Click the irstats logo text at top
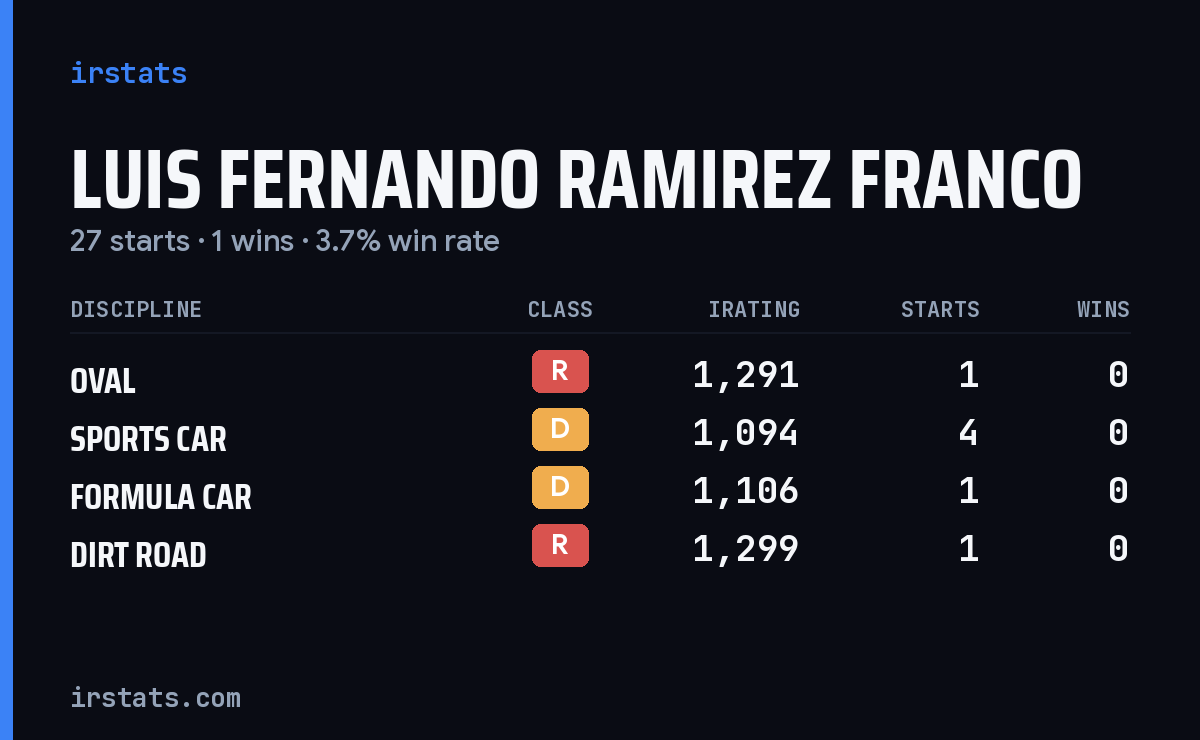This screenshot has height=740, width=1200. (128, 73)
